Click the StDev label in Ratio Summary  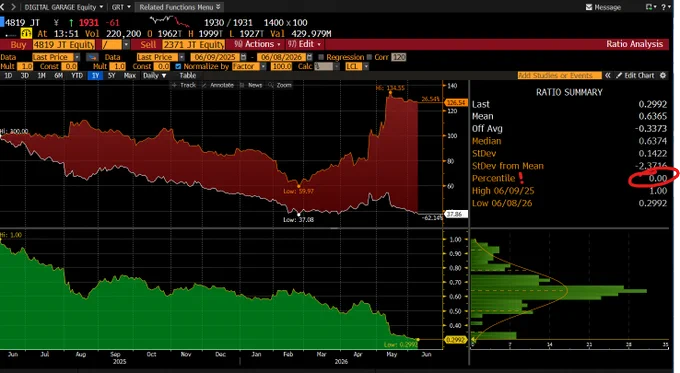(484, 154)
